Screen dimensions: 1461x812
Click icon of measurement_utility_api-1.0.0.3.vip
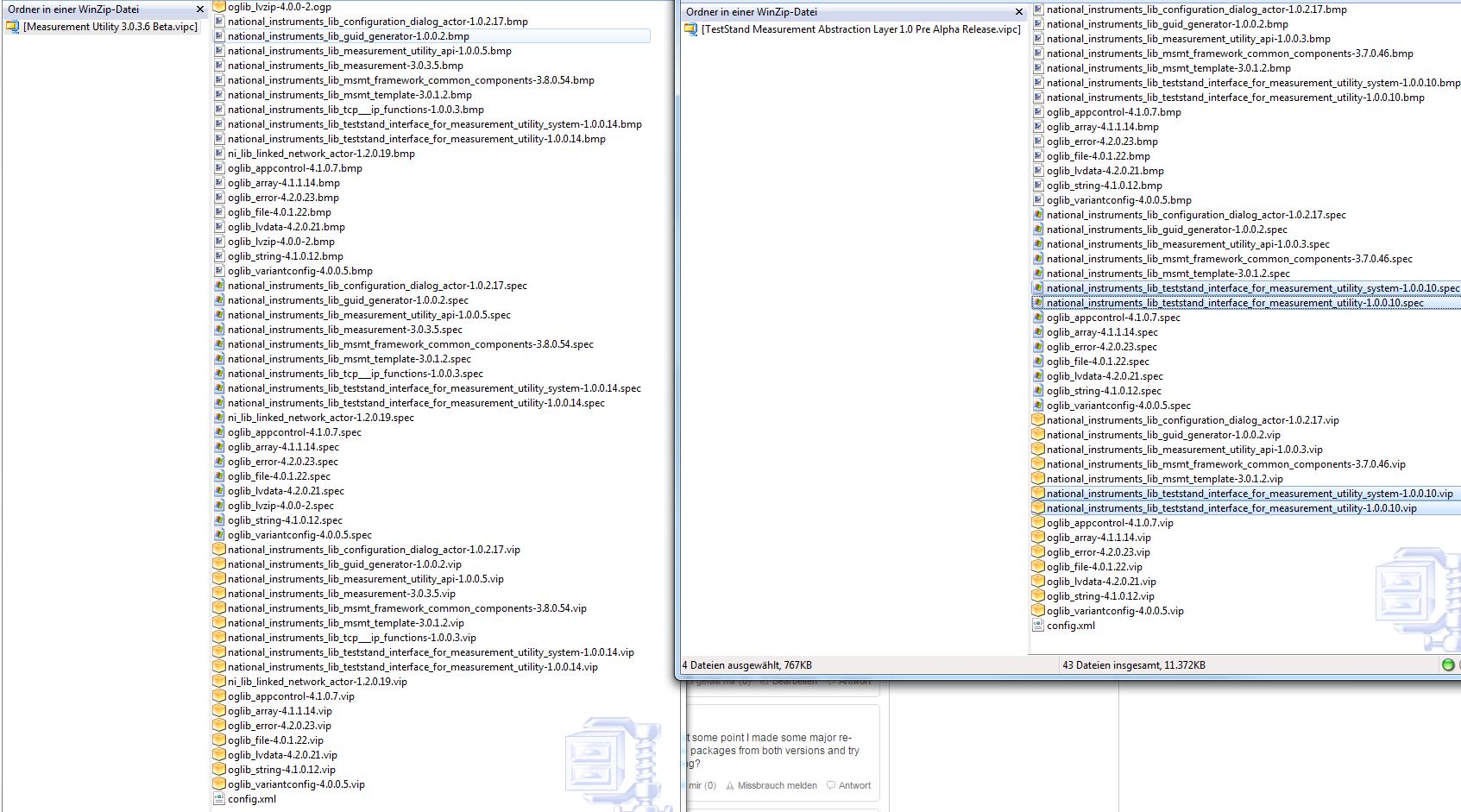1038,450
